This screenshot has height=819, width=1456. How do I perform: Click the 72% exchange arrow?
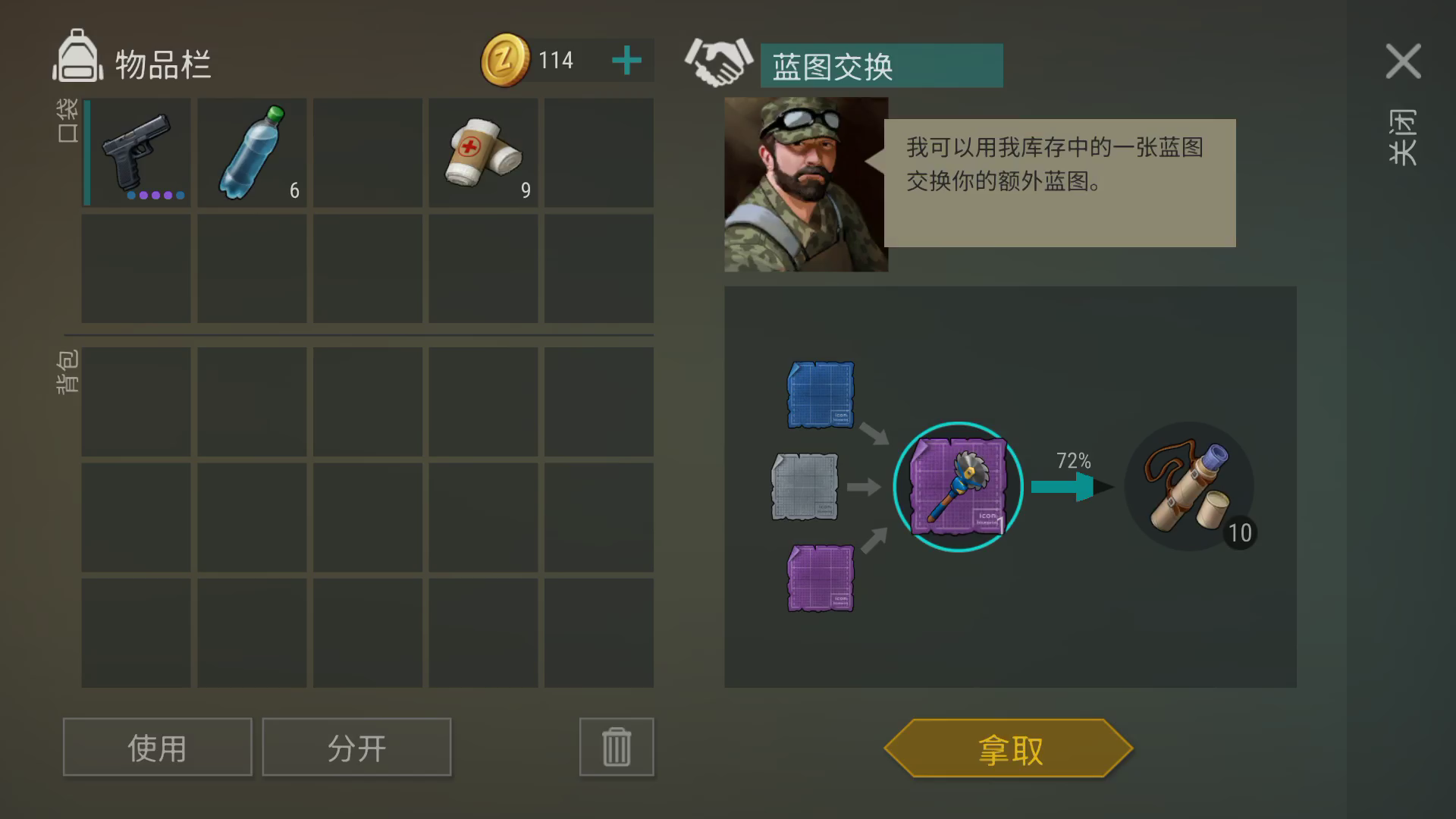pos(1072,486)
